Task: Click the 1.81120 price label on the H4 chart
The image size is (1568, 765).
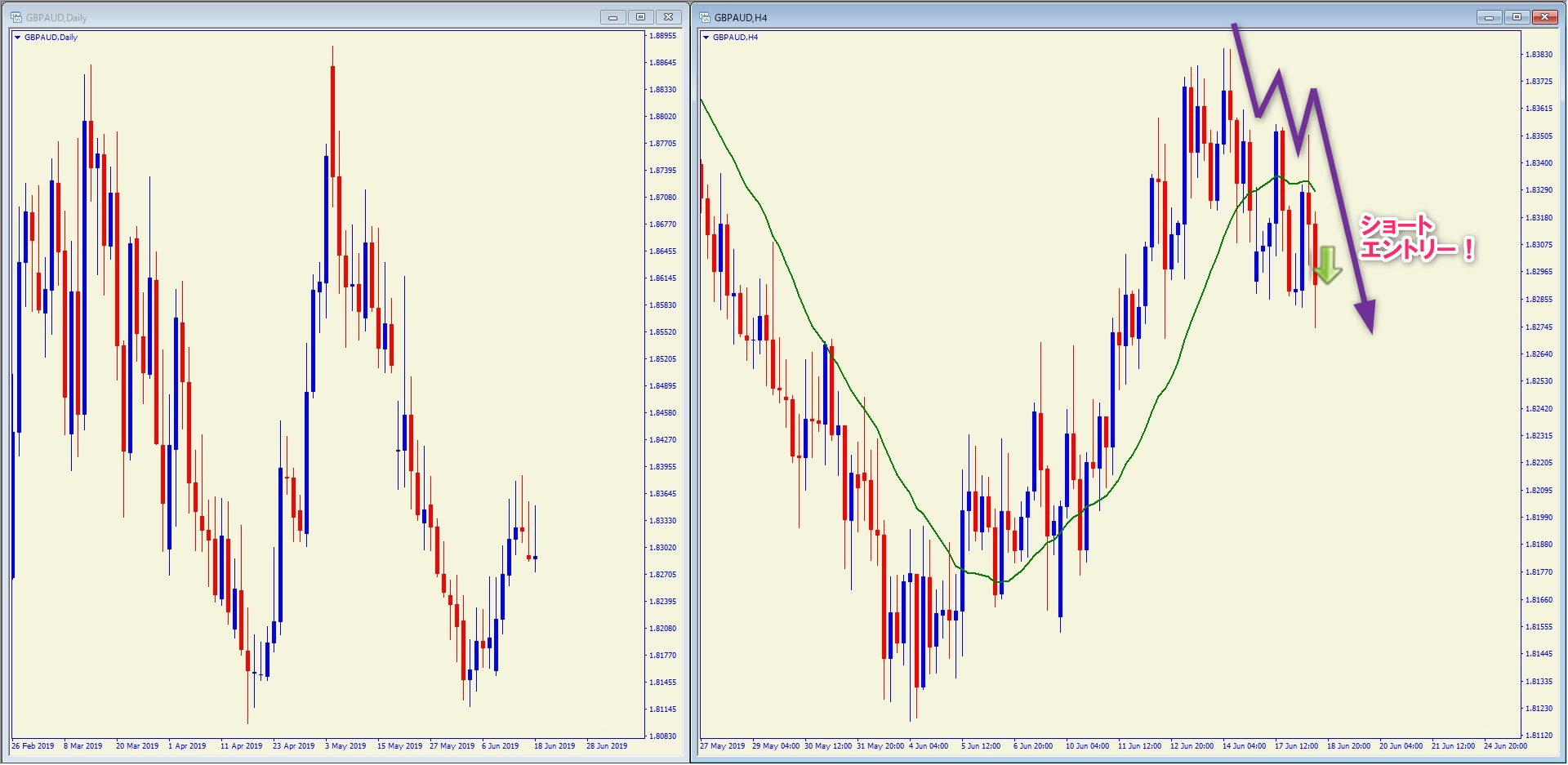Action: click(1539, 736)
